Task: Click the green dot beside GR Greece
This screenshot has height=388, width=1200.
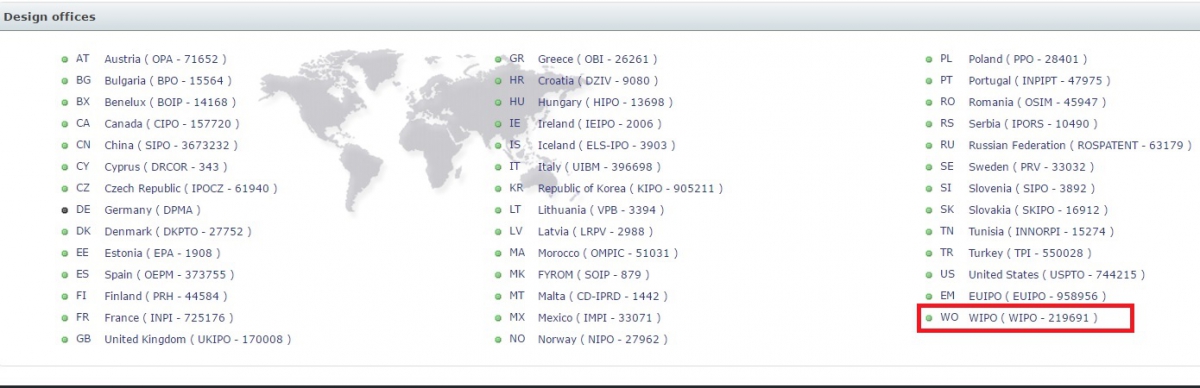Action: [498, 59]
